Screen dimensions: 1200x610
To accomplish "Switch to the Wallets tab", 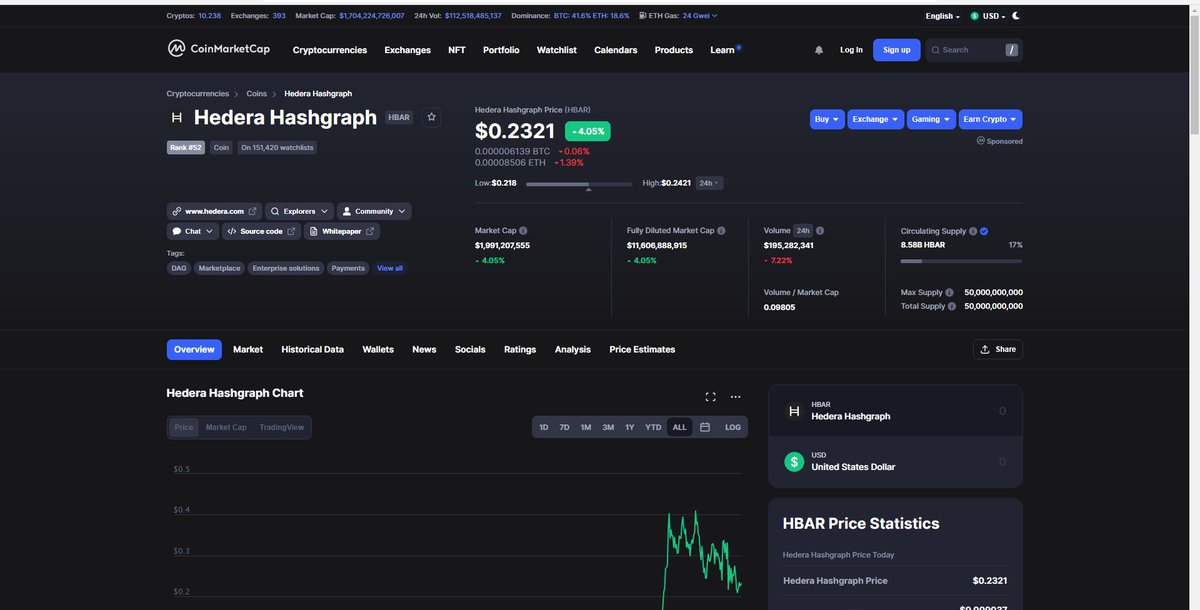I will pos(378,350).
